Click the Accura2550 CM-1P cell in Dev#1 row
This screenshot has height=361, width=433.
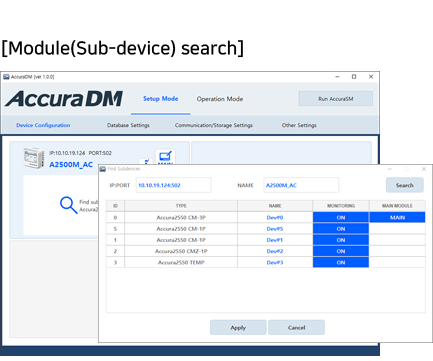pyautogui.click(x=181, y=240)
